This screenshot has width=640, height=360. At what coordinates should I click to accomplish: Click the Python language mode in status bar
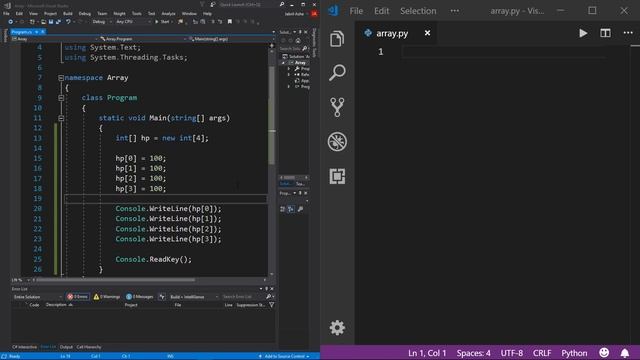[x=574, y=353]
